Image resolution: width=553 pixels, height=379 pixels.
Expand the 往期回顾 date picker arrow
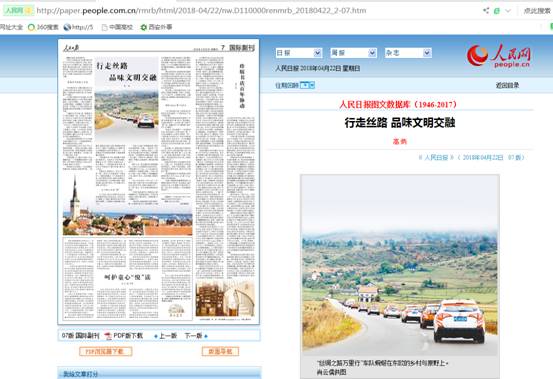coord(312,85)
